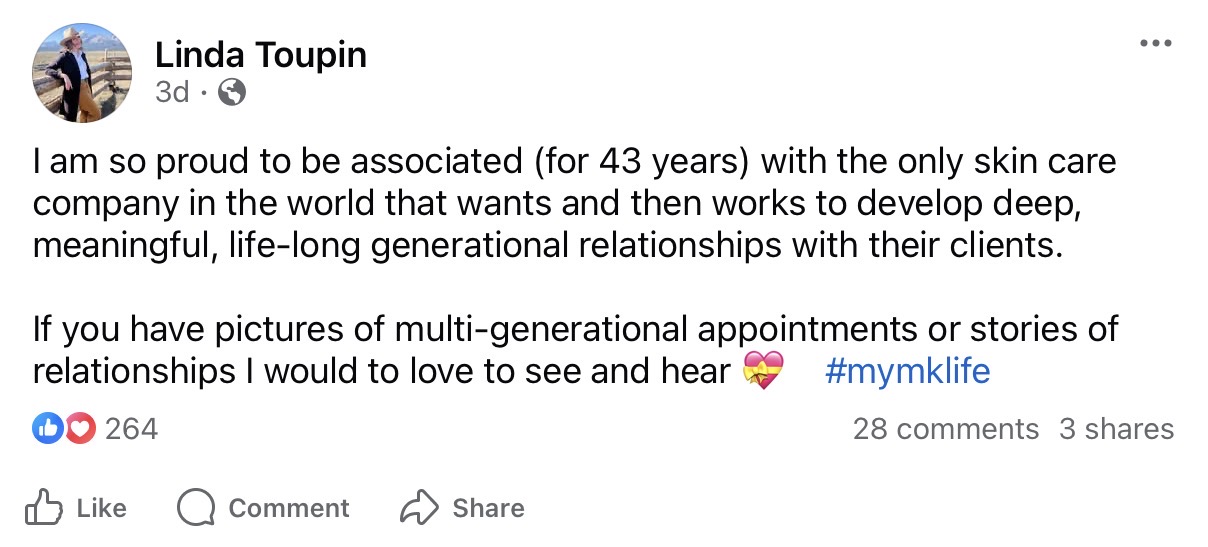1208x547 pixels.
Task: Click Linda Toupin's profile picture
Action: coord(82,73)
